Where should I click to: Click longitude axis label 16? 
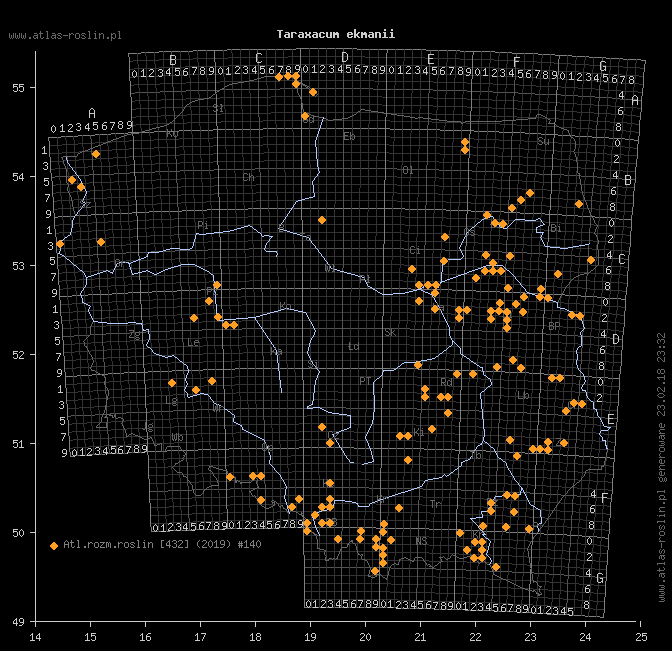point(145,637)
